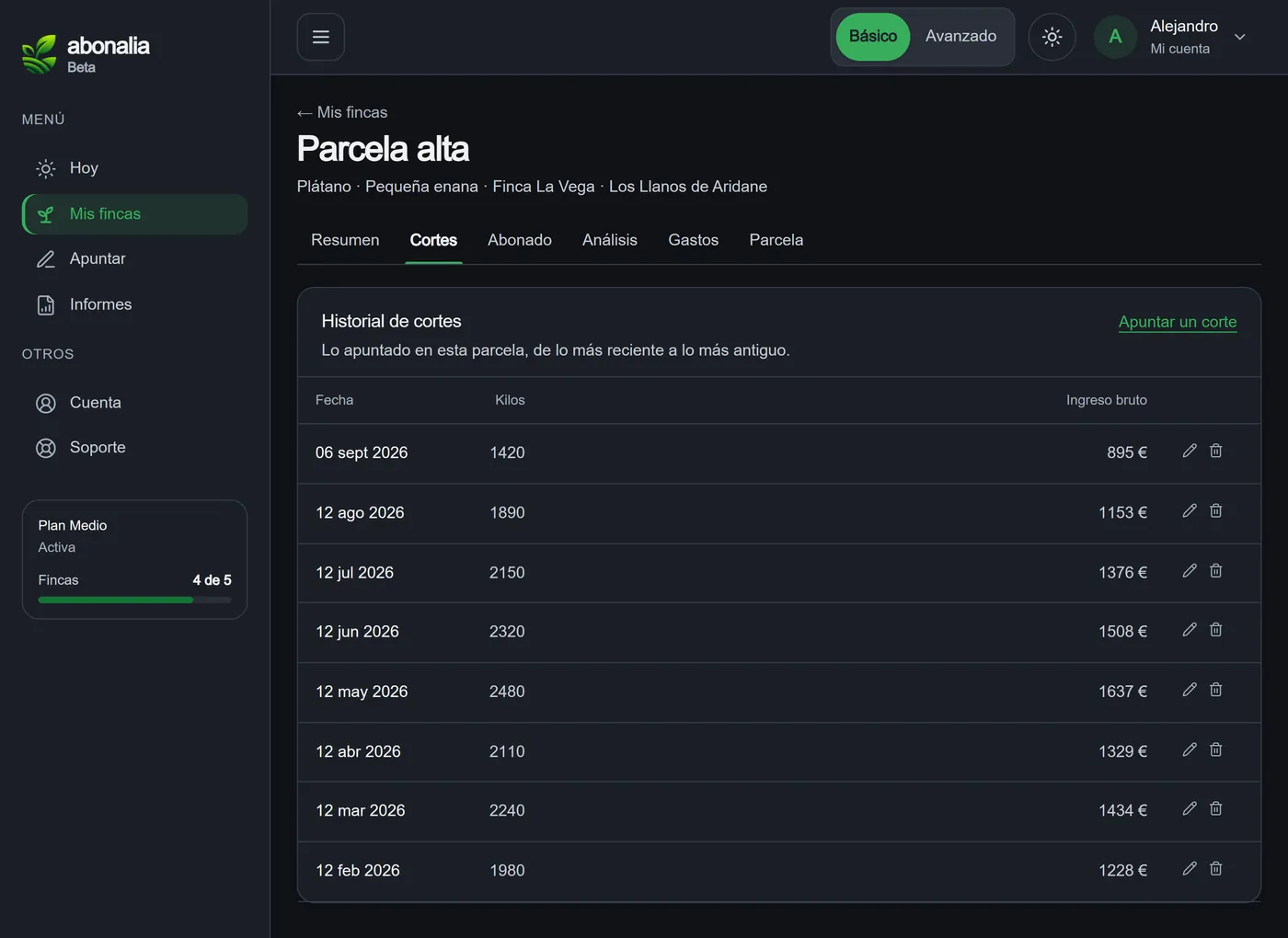Delete the 12 abr 2026 corte

tap(1215, 749)
